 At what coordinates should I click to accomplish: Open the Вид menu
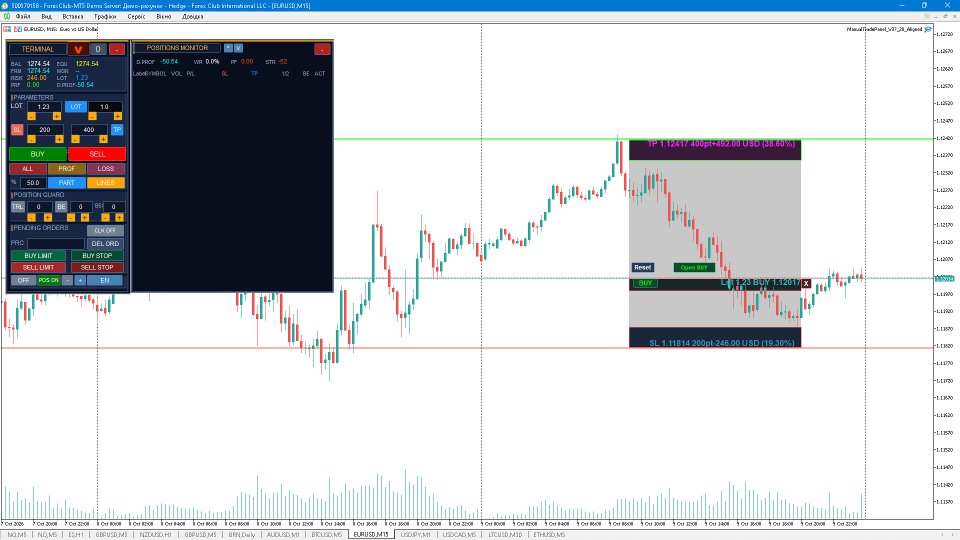(x=47, y=17)
